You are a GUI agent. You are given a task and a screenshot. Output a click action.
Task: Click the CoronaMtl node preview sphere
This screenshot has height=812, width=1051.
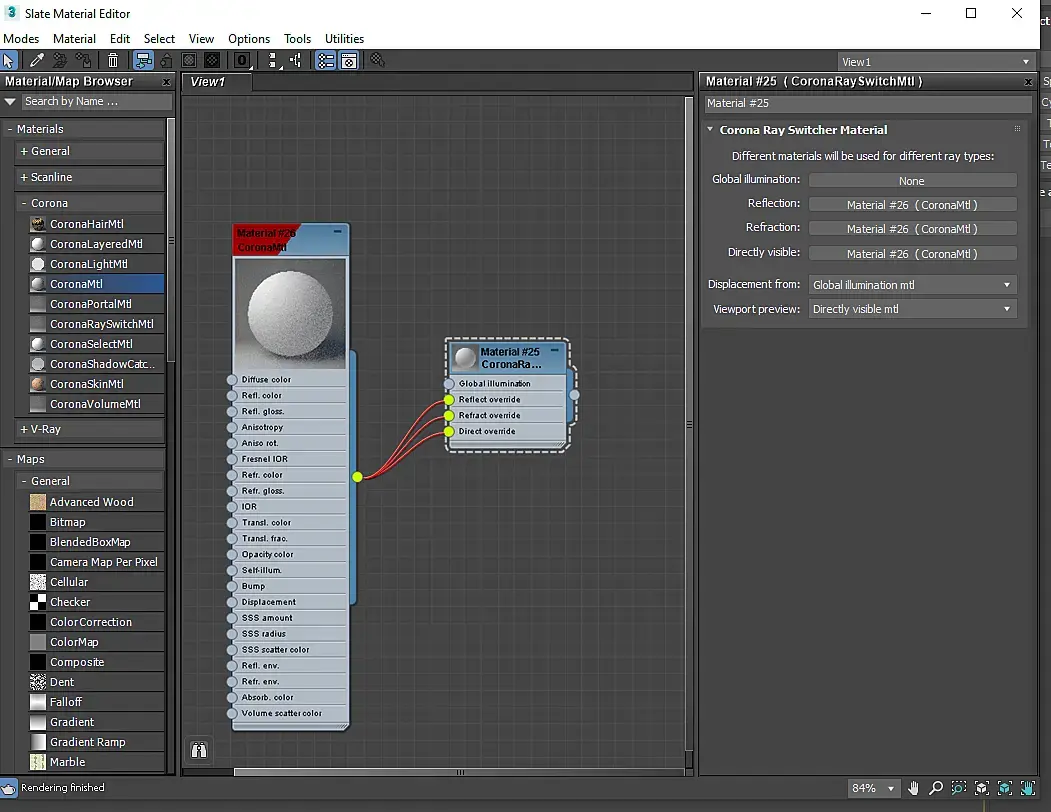coord(290,313)
